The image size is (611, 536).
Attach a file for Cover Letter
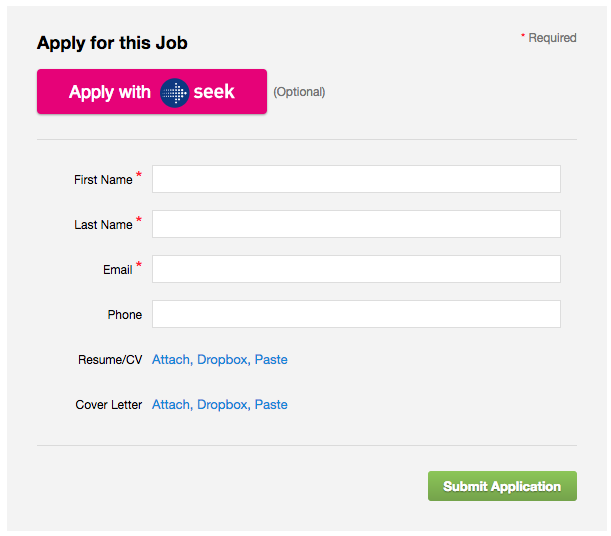click(x=170, y=404)
